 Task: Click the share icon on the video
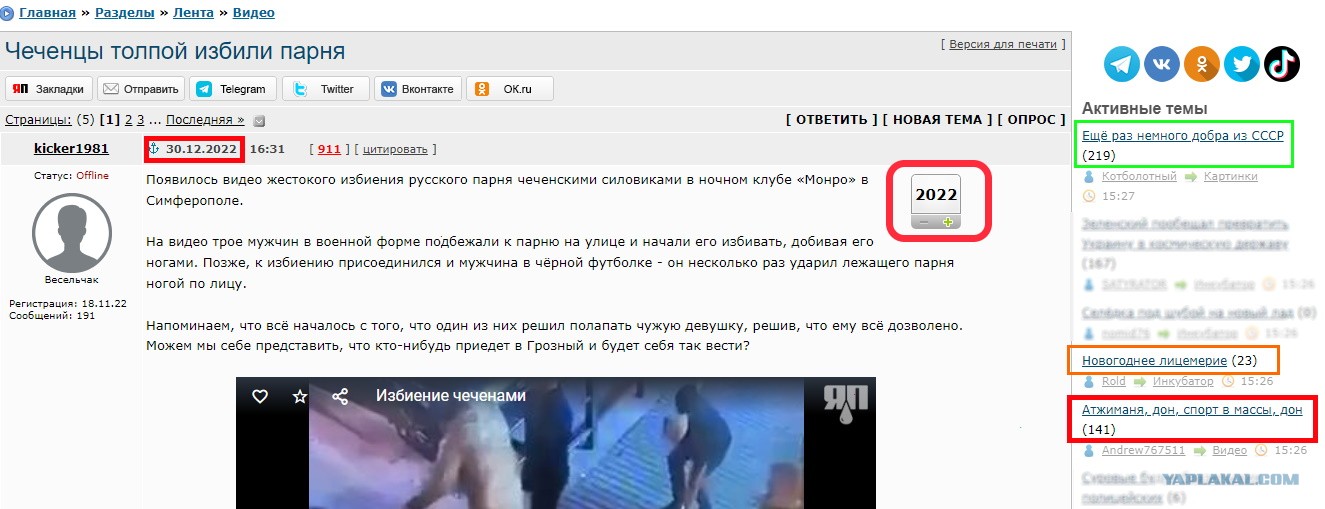pyautogui.click(x=340, y=396)
